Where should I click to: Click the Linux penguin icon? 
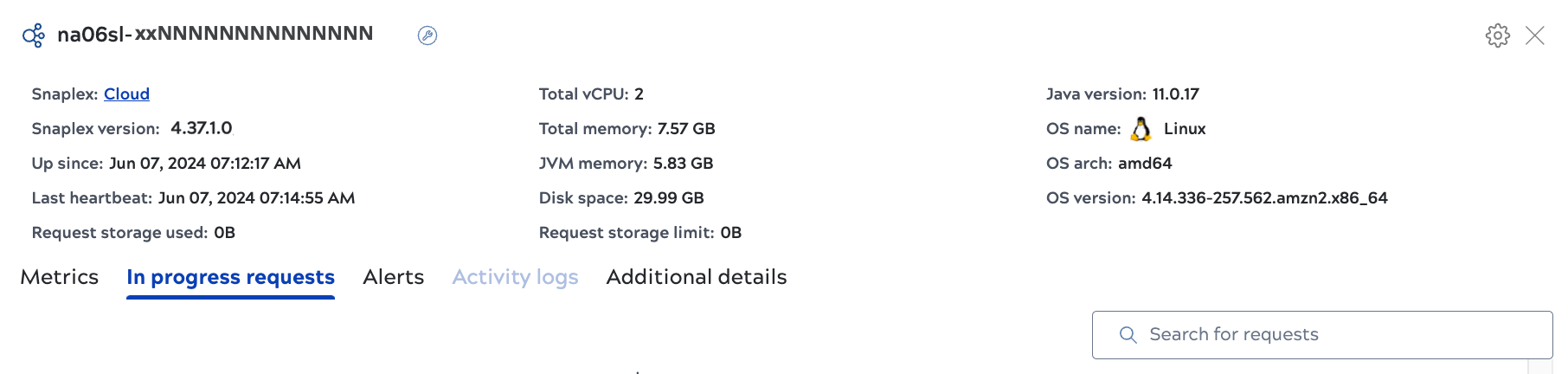tap(1141, 129)
